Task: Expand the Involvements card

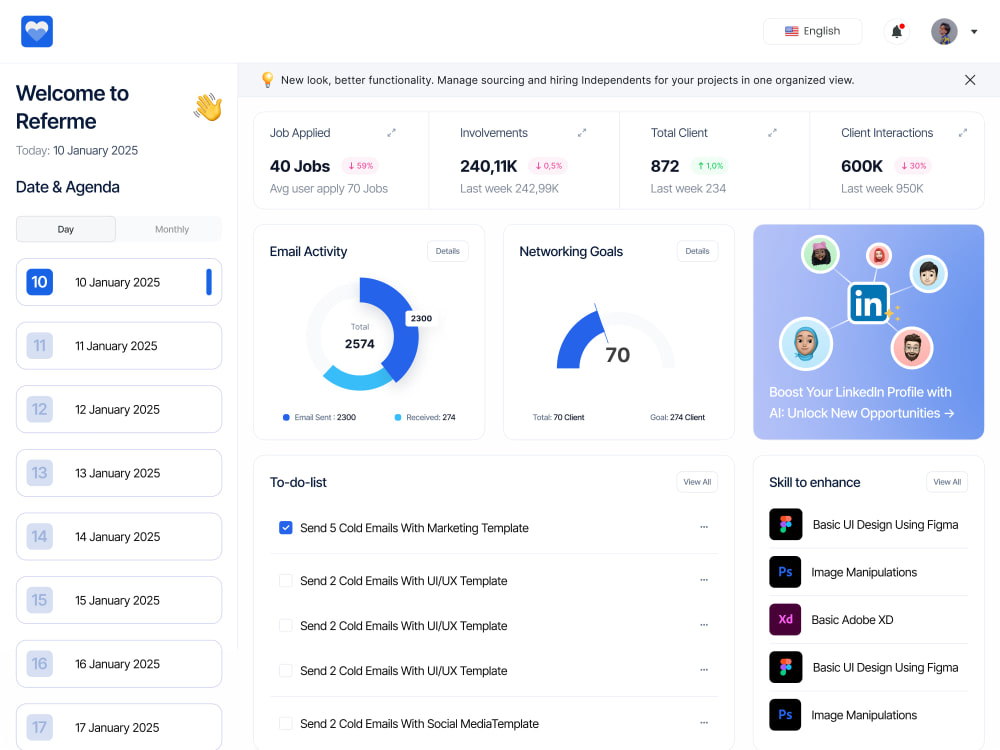Action: [582, 133]
